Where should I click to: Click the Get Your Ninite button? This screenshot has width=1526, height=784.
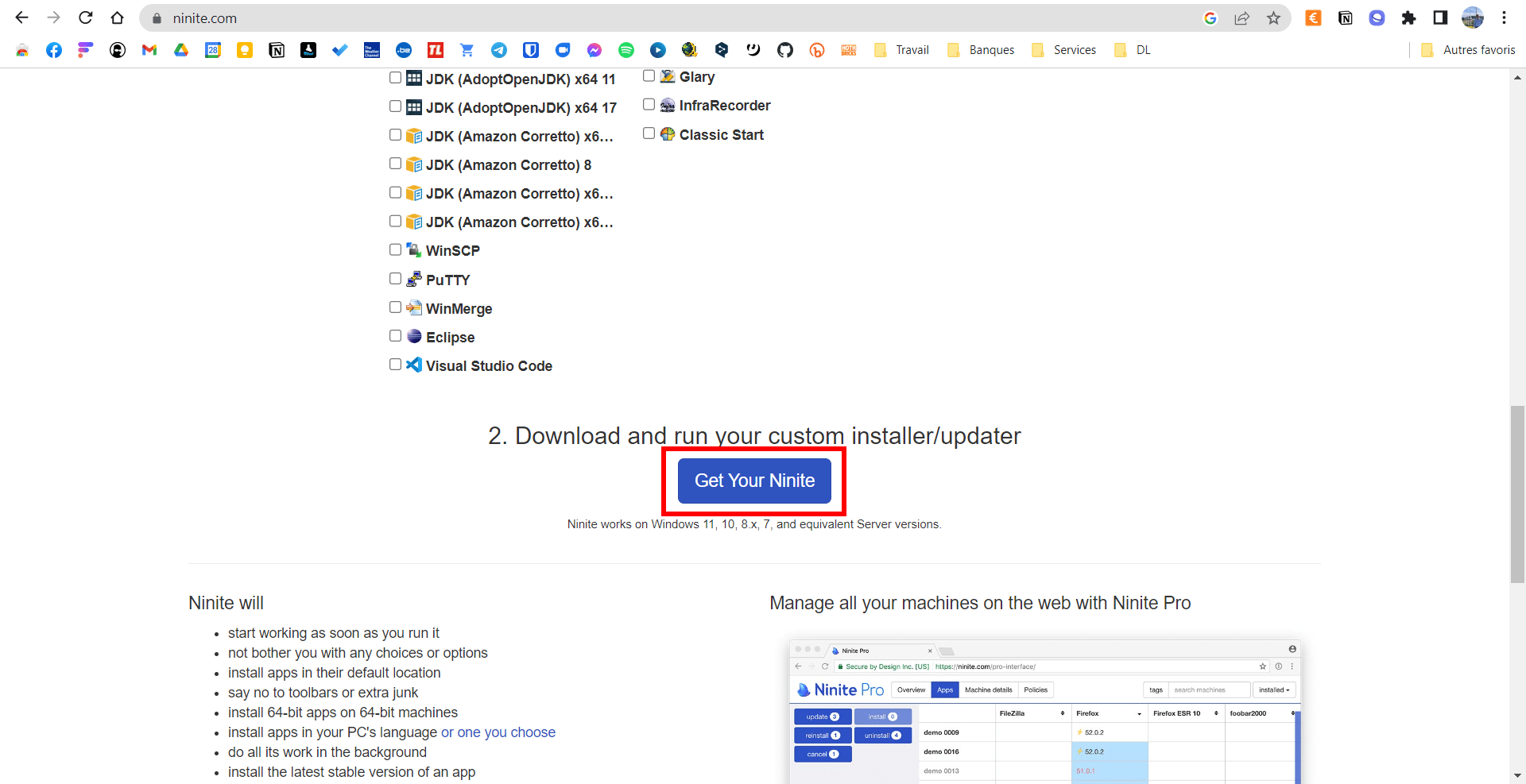coord(753,481)
